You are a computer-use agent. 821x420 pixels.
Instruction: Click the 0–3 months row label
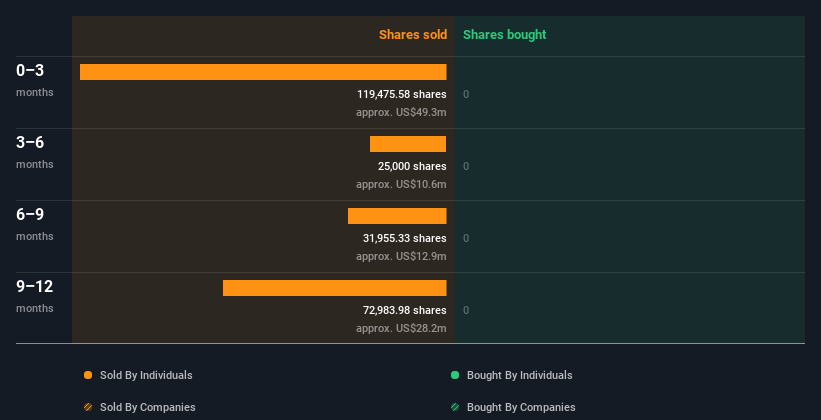[x=35, y=80]
